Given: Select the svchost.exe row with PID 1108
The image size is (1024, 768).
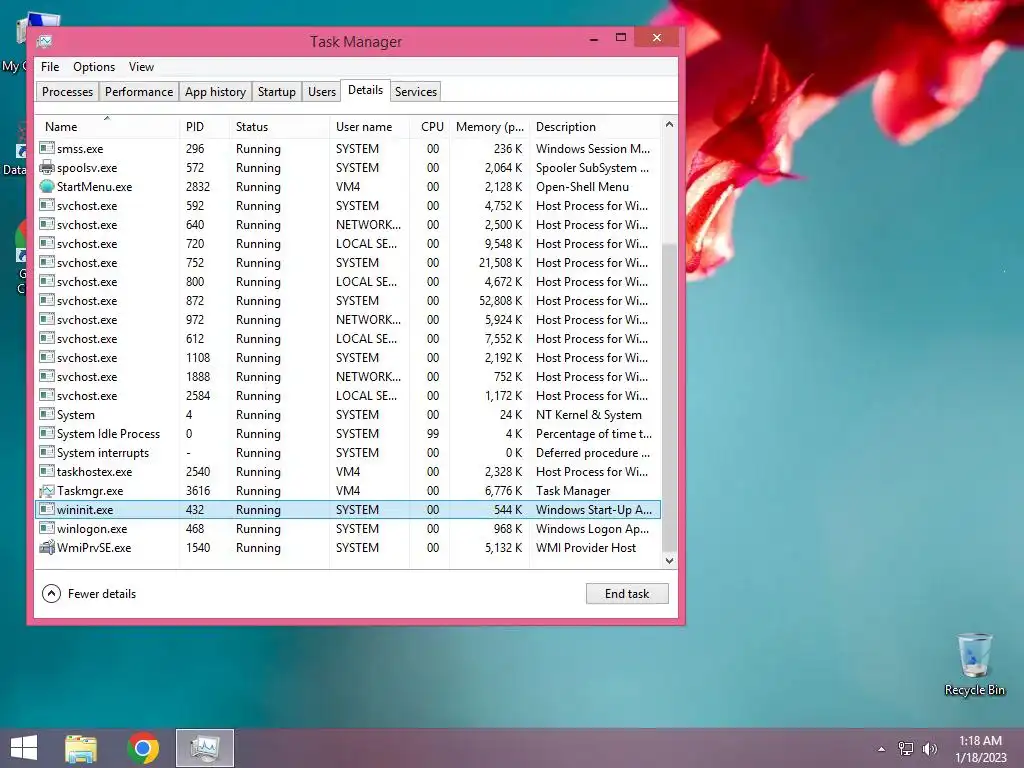Looking at the screenshot, I should click(348, 357).
